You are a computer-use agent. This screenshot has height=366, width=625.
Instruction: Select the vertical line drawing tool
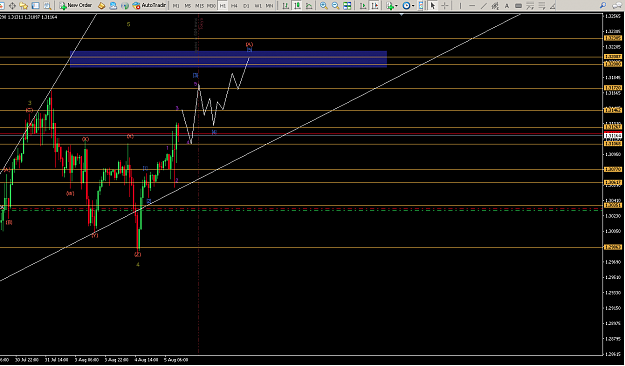(460, 6)
